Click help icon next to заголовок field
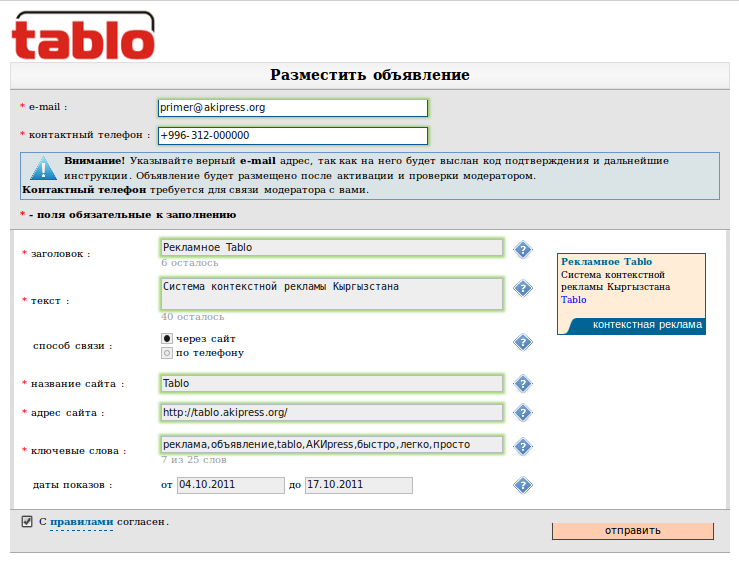The width and height of the screenshot is (739, 564). click(522, 250)
